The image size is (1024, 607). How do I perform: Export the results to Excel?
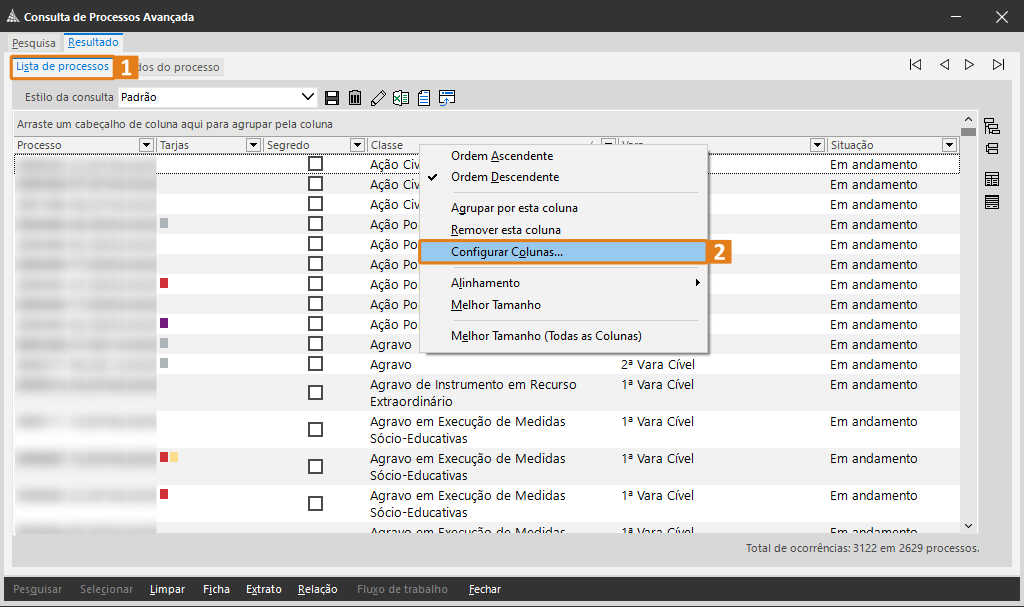(x=401, y=98)
